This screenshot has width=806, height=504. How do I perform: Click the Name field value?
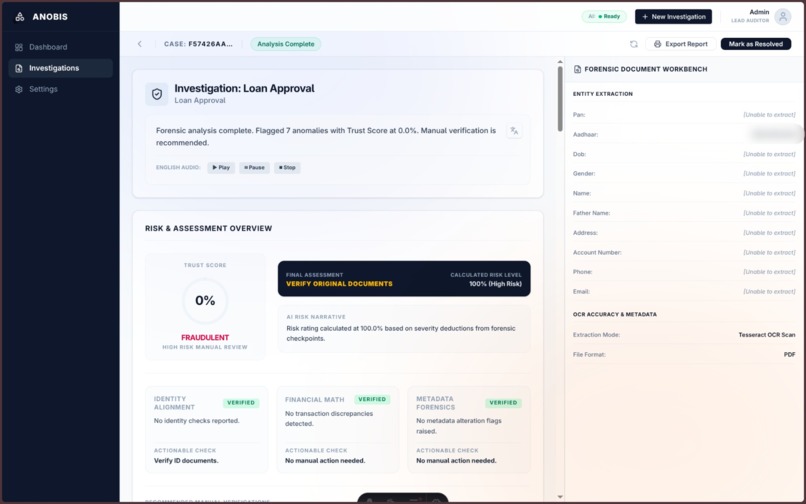(x=769, y=193)
